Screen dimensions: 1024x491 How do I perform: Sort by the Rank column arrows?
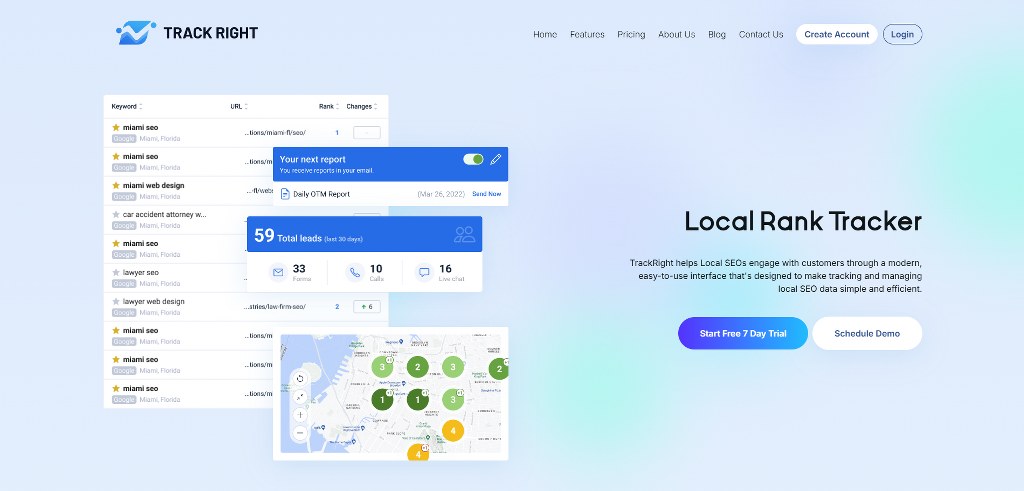click(x=338, y=106)
